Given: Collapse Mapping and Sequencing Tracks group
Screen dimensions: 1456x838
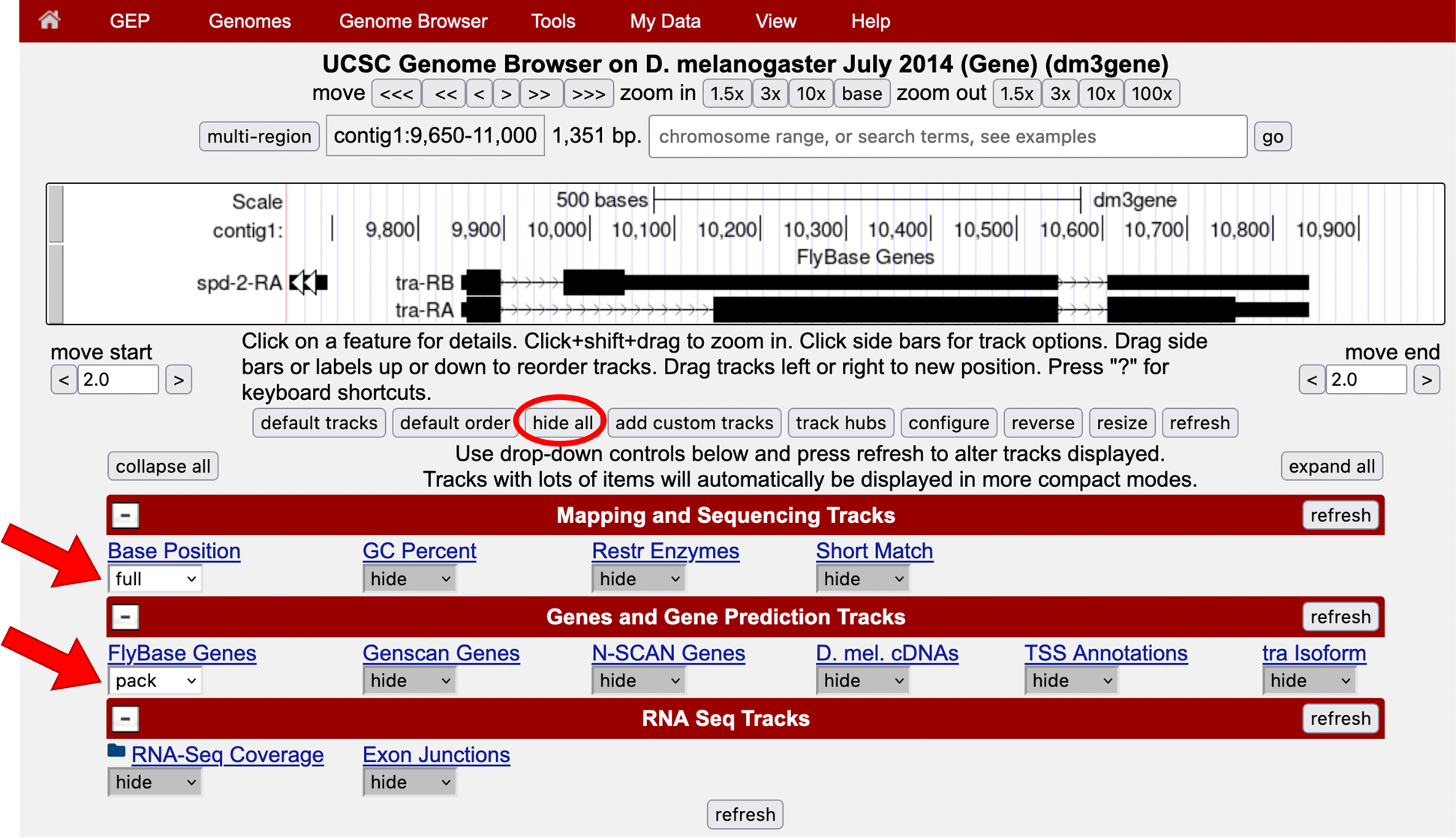Looking at the screenshot, I should tap(125, 515).
